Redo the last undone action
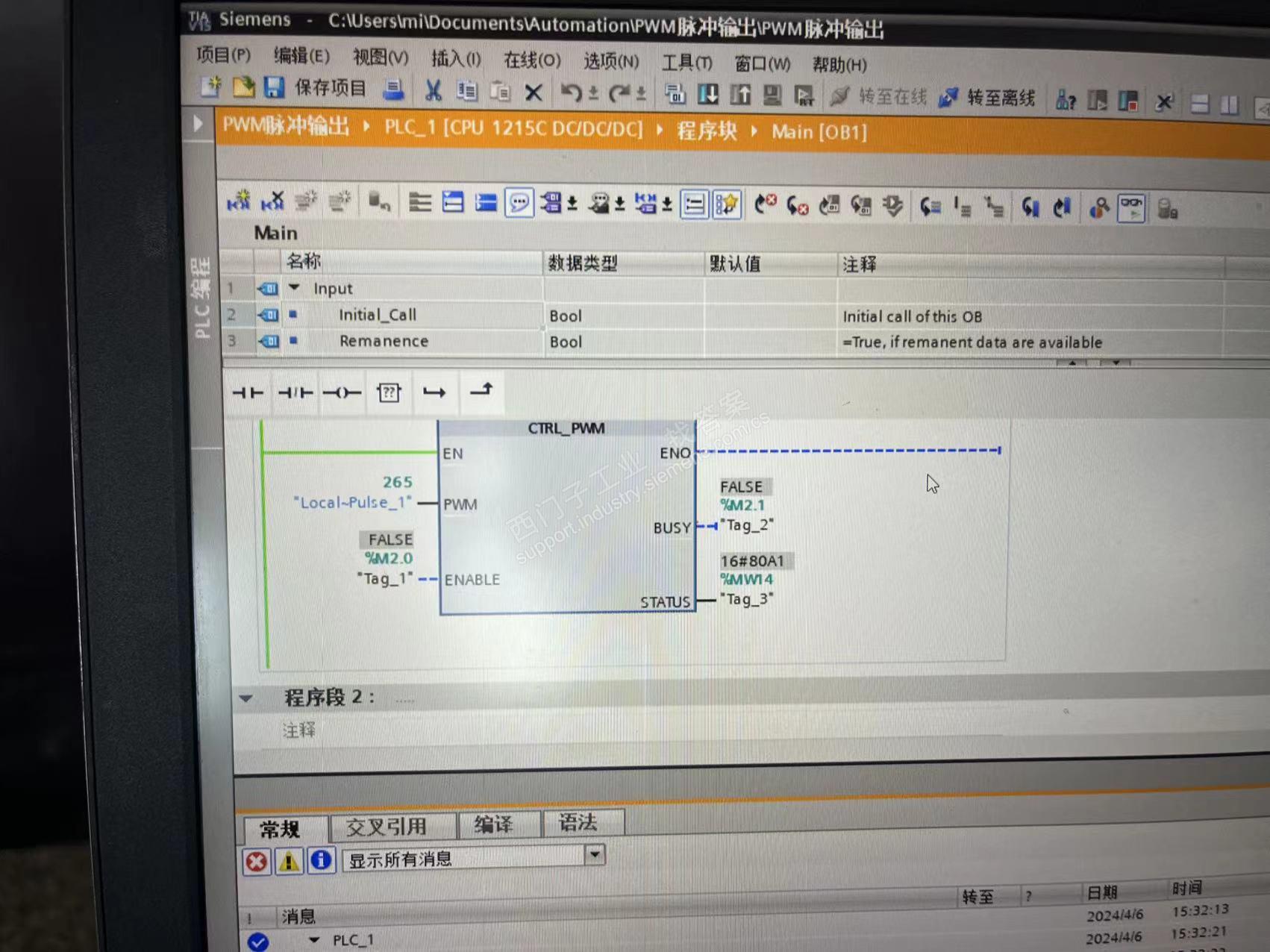Viewport: 1270px width, 952px height. [x=619, y=93]
